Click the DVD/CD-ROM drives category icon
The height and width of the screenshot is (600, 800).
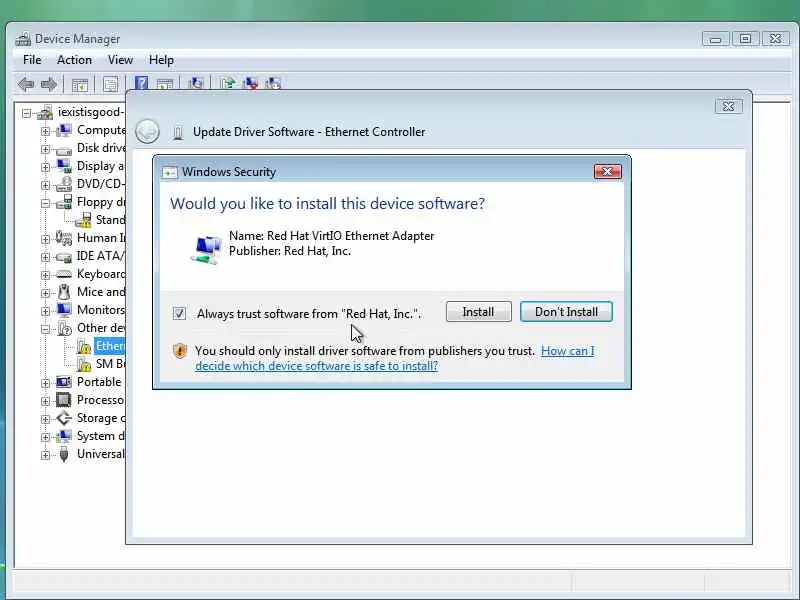coord(64,184)
